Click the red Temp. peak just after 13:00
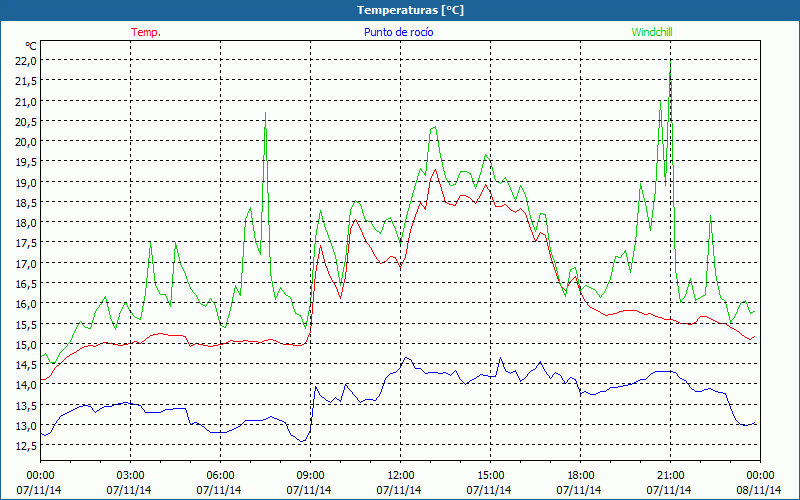The width and height of the screenshot is (800, 500). [x=435, y=170]
